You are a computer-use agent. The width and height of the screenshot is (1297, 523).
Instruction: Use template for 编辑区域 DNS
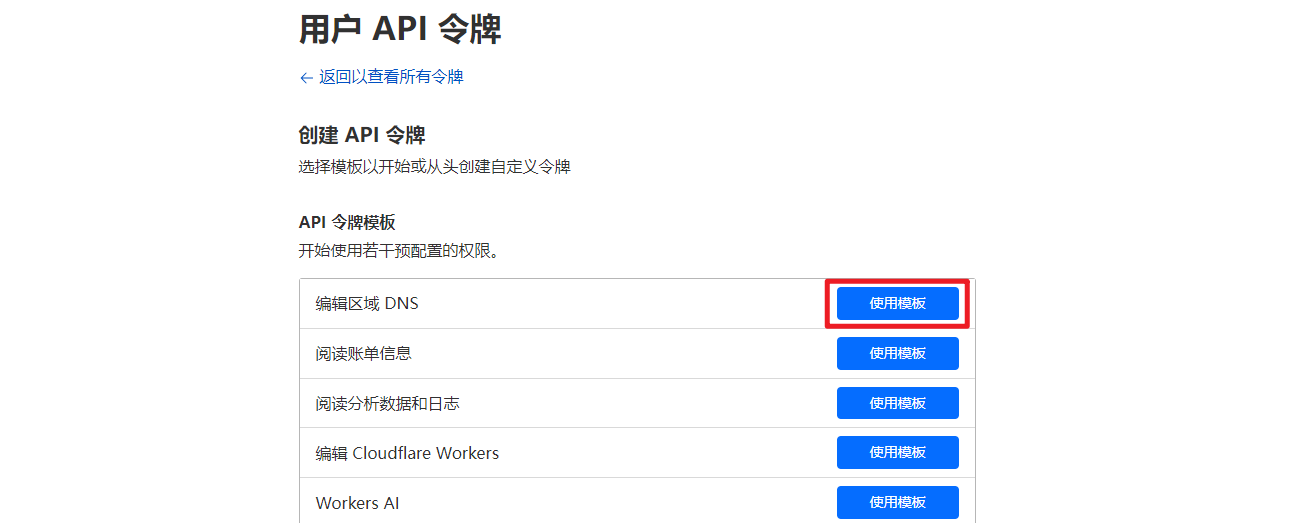point(897,304)
